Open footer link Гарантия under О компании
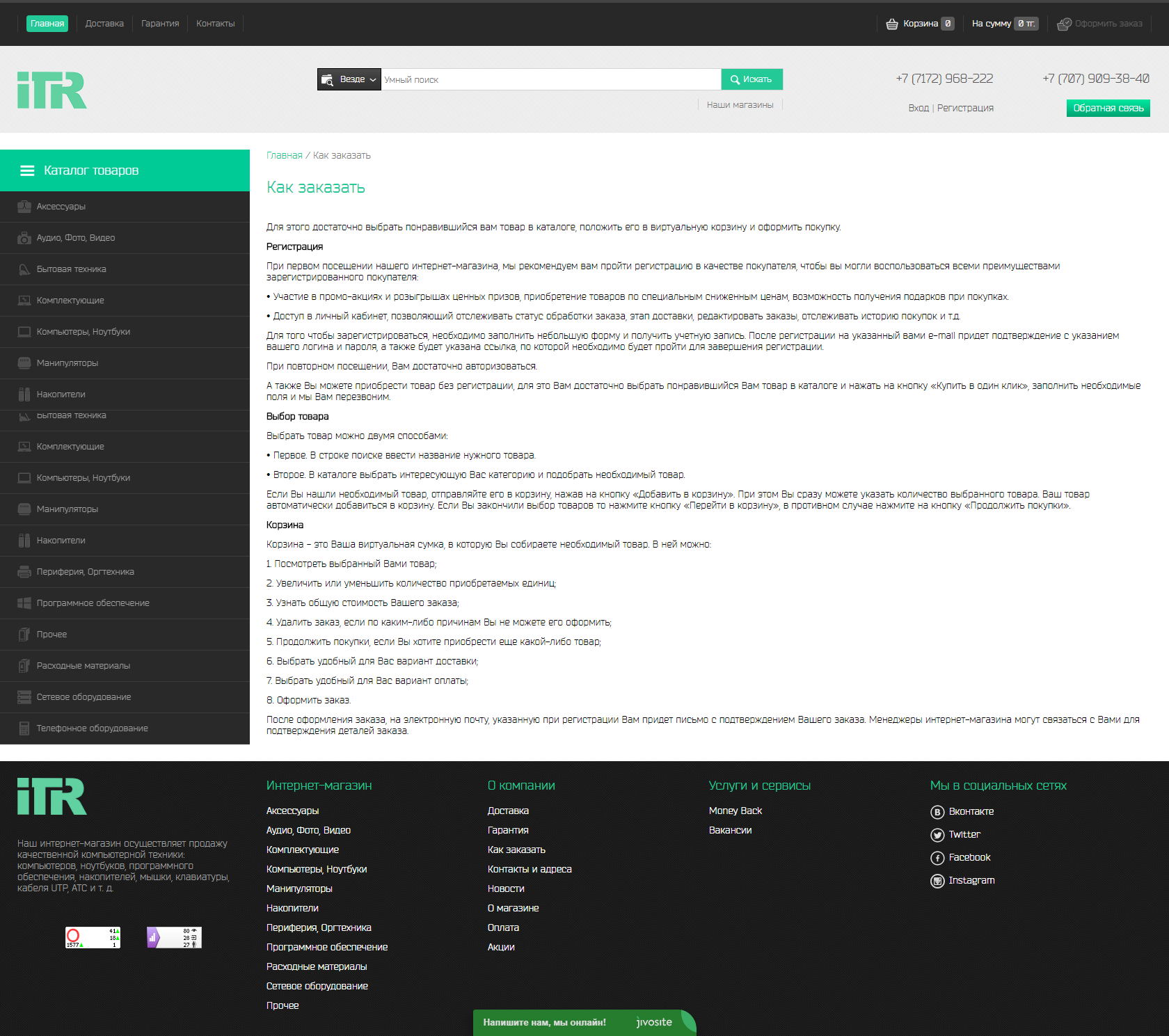1169x1036 pixels. (x=508, y=830)
